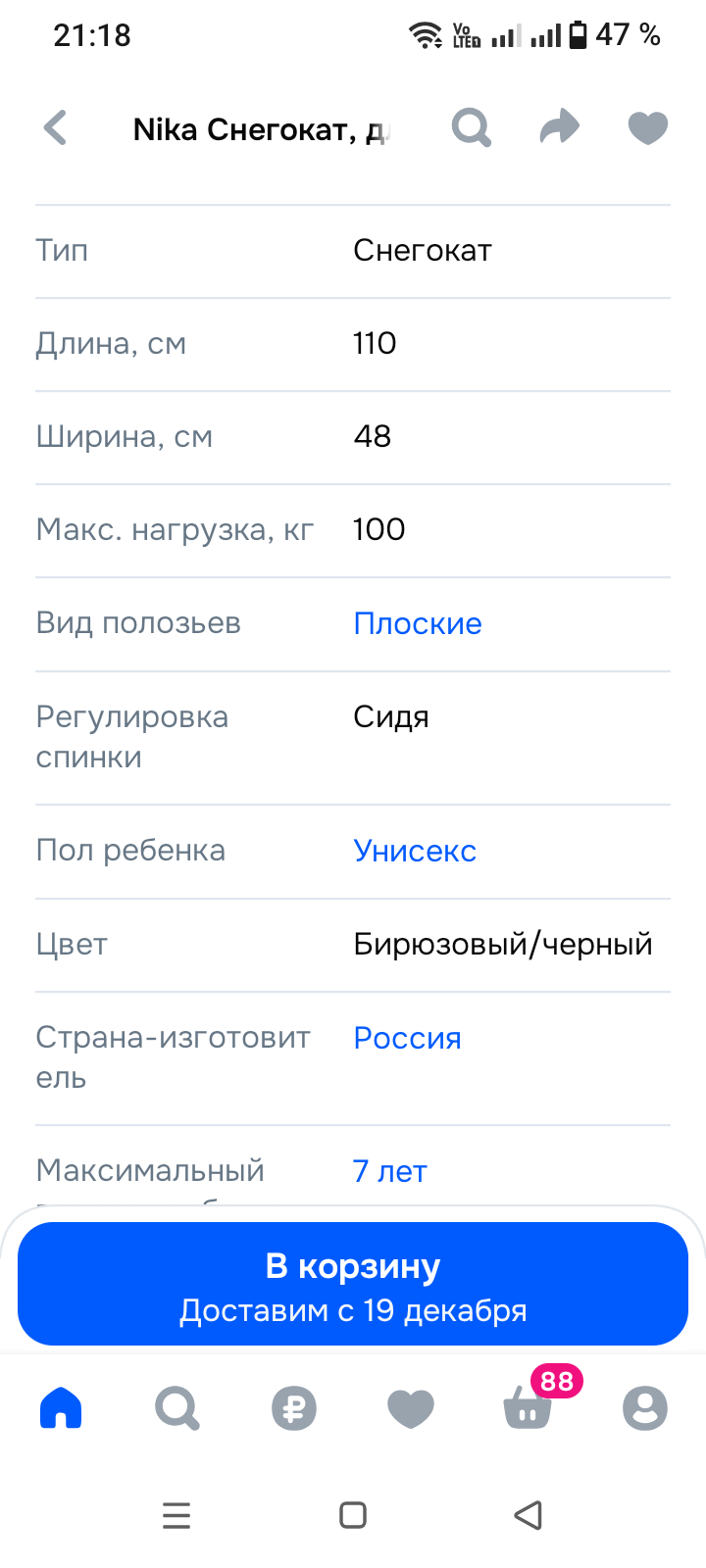Tap the Бирюзовый/черный color value
The width and height of the screenshot is (706, 1568).
point(503,945)
